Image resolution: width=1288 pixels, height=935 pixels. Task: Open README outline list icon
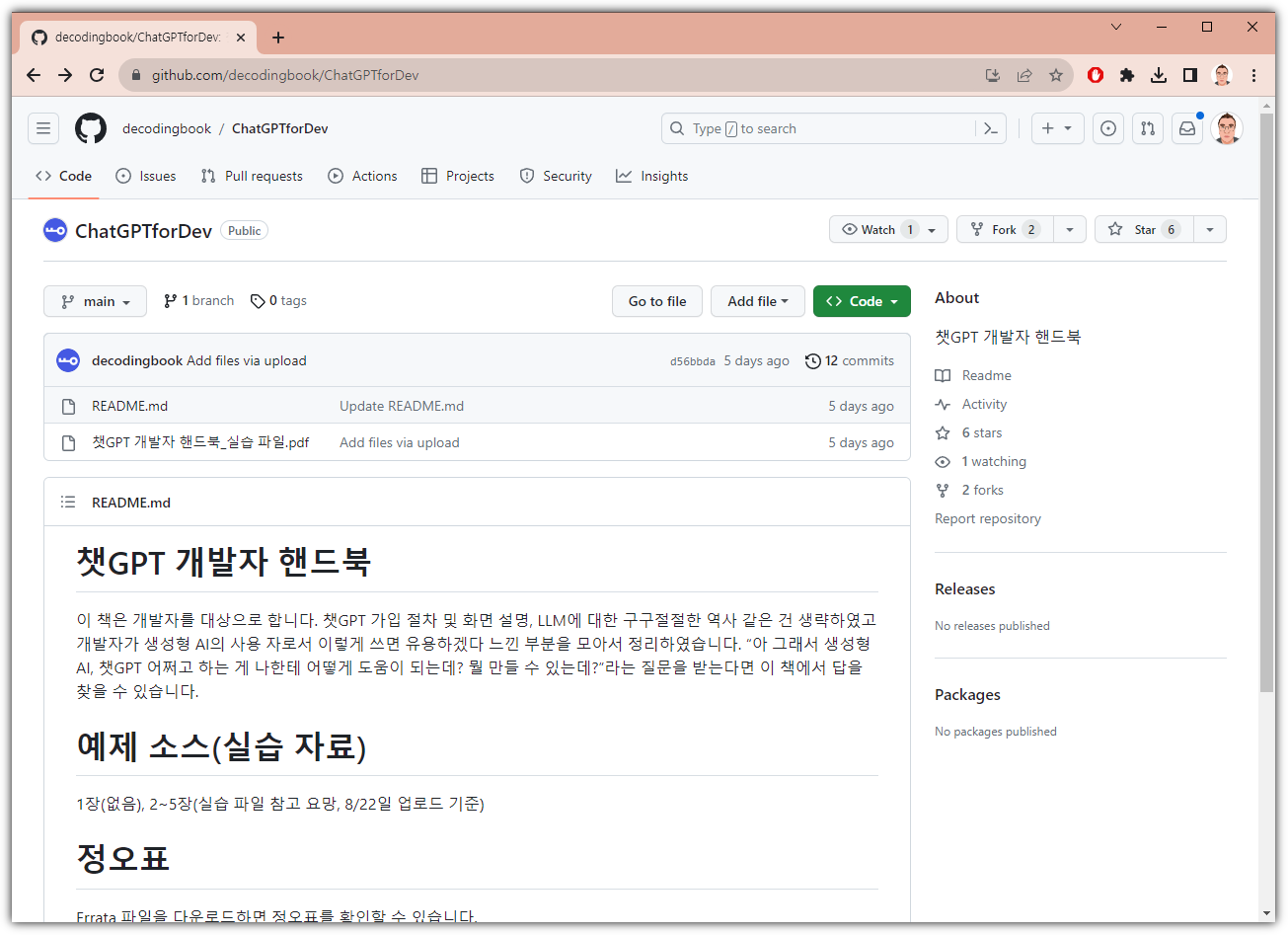tap(68, 502)
